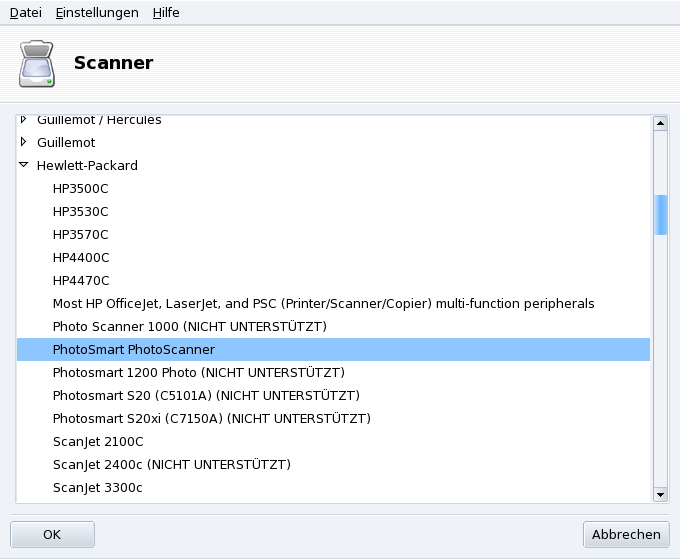Open the Einstellungen menu
Viewport: 680px width, 560px height.
pyautogui.click(x=97, y=13)
